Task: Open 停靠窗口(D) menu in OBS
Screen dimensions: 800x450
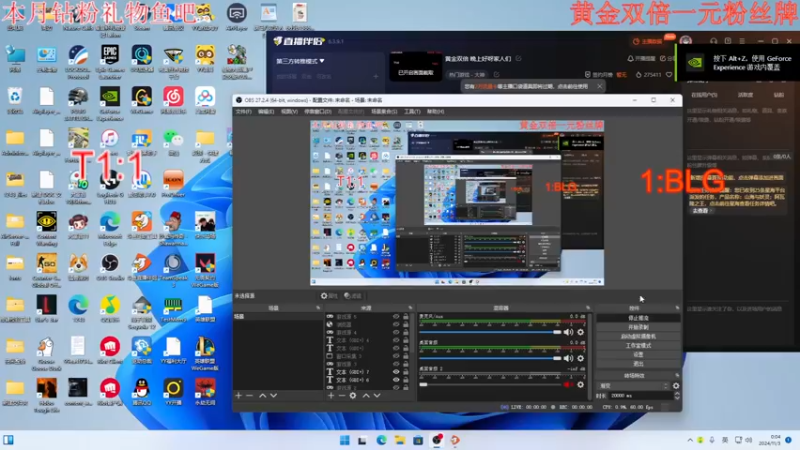Action: tap(318, 111)
